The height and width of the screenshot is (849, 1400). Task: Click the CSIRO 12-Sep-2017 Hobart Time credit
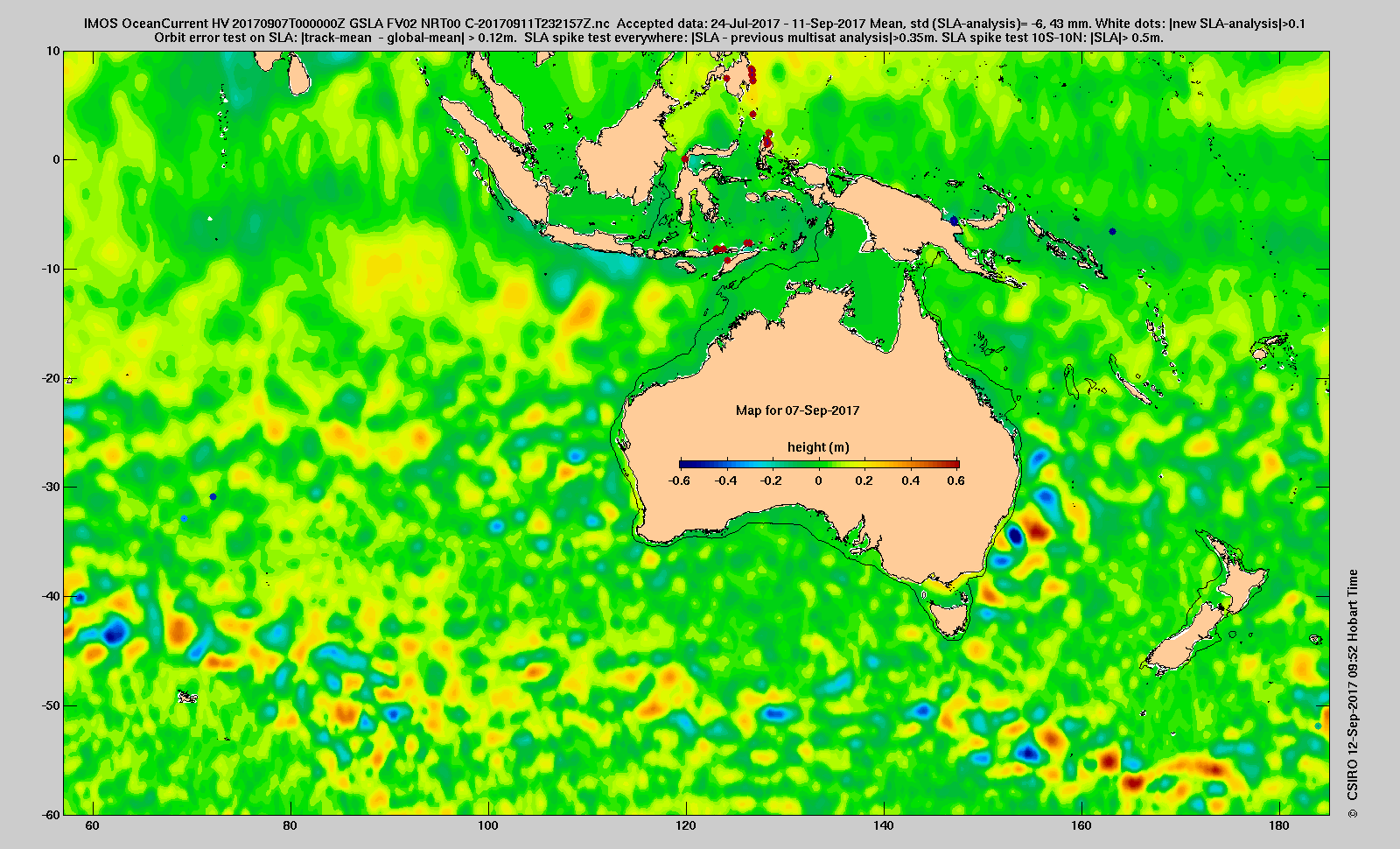tap(1353, 693)
